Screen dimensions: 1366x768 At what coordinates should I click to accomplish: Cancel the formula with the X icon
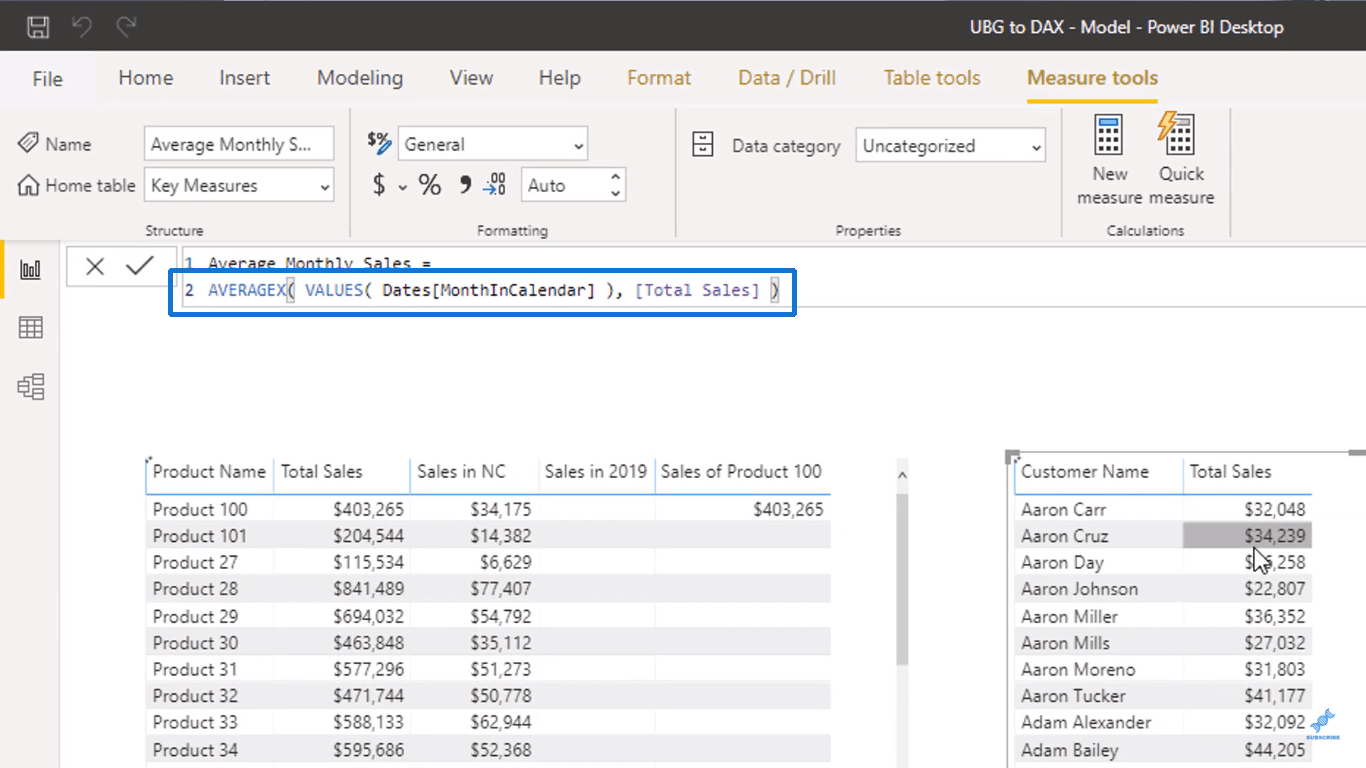95,266
